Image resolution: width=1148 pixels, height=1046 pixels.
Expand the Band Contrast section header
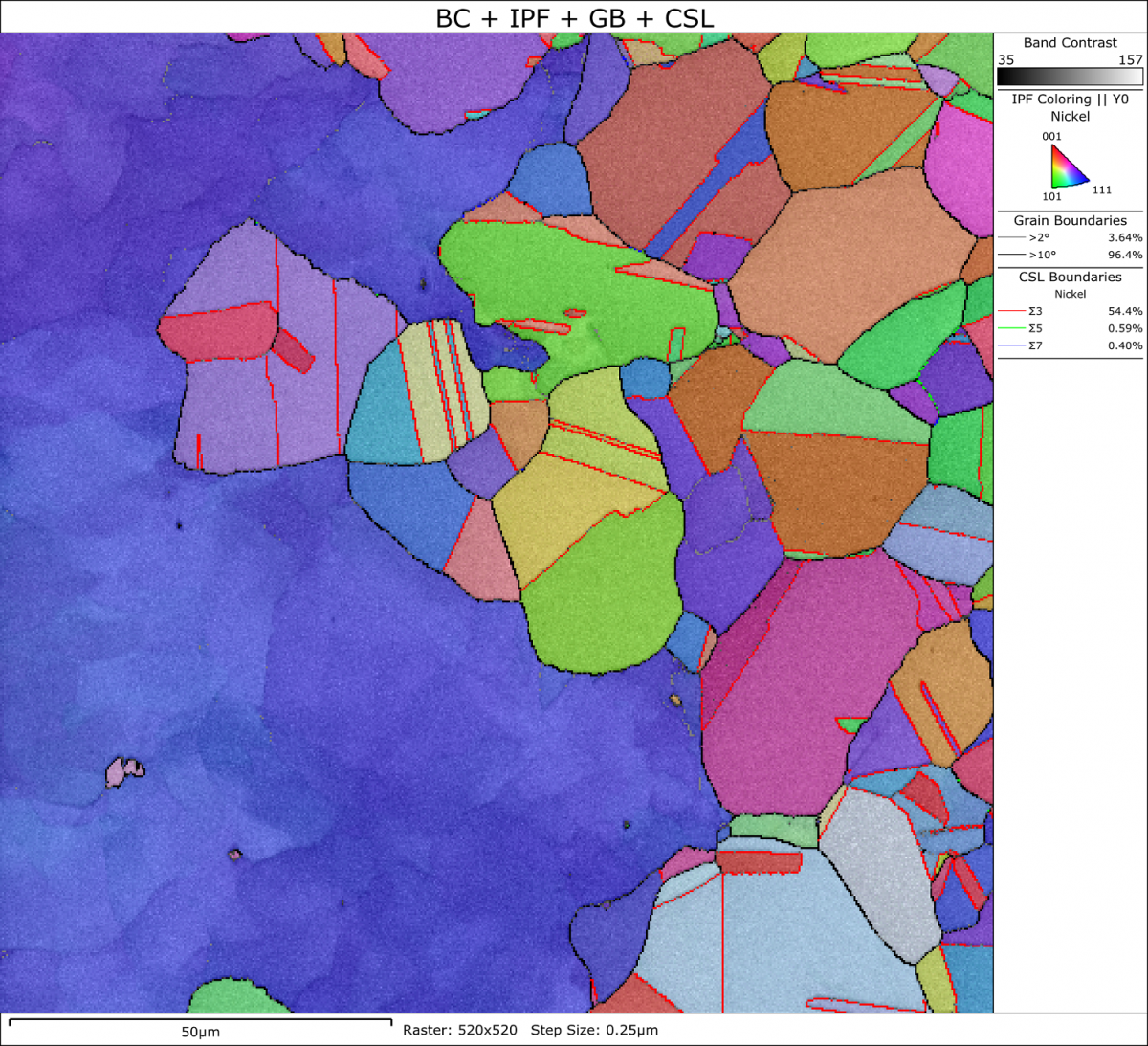click(1069, 42)
